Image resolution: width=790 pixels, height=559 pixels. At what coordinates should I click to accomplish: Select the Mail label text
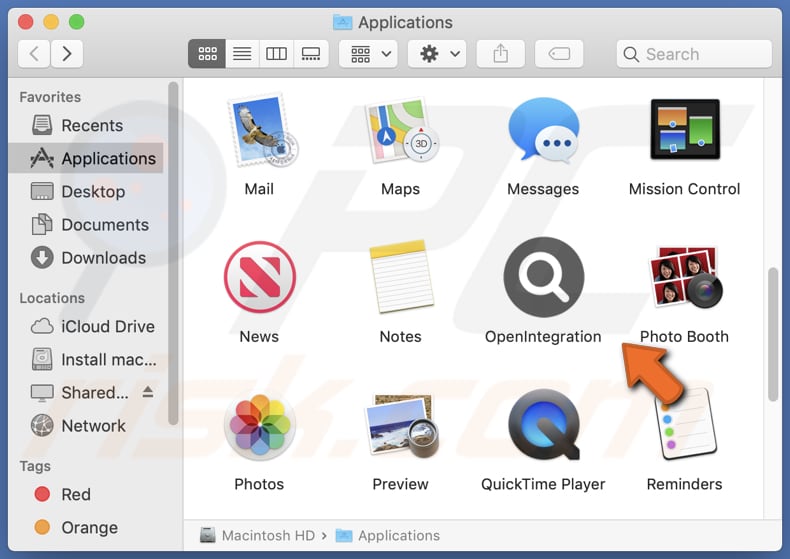[x=259, y=189]
